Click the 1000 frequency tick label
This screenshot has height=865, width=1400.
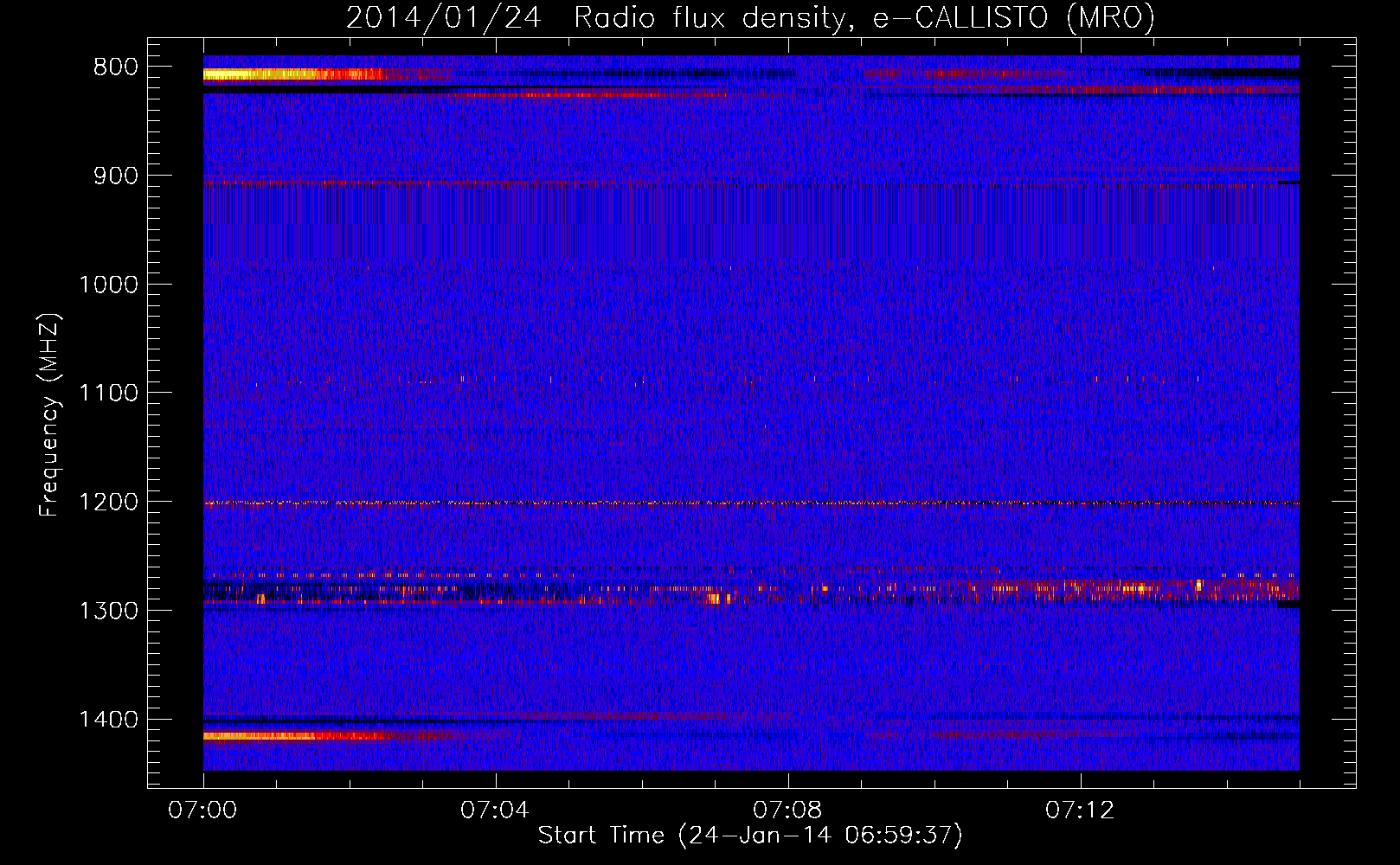coord(108,285)
